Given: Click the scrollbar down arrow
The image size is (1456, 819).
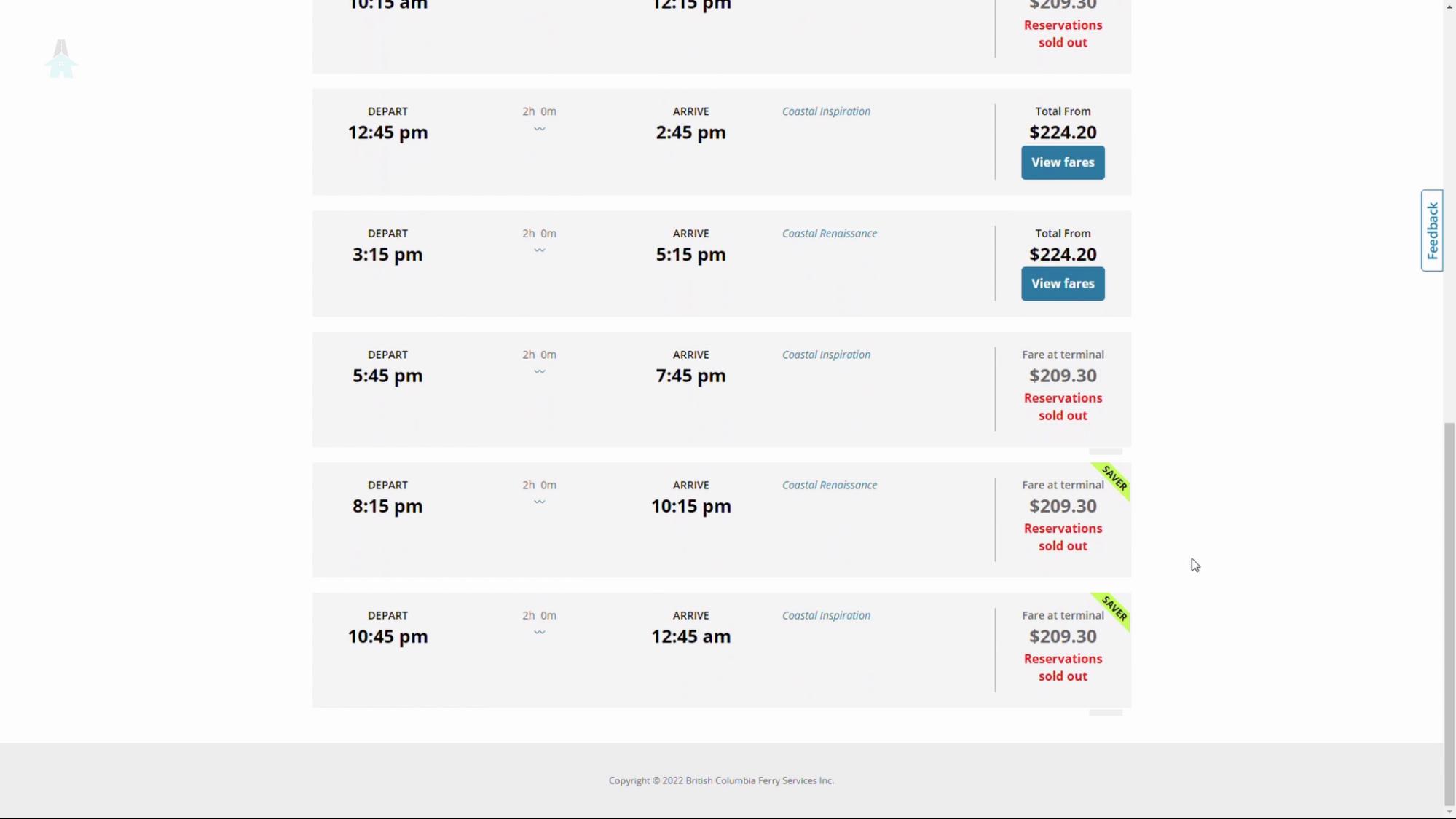Looking at the screenshot, I should (1449, 812).
